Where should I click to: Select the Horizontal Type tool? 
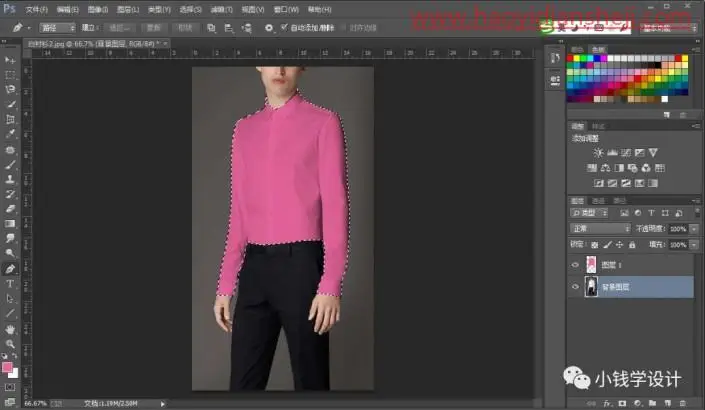[x=10, y=284]
